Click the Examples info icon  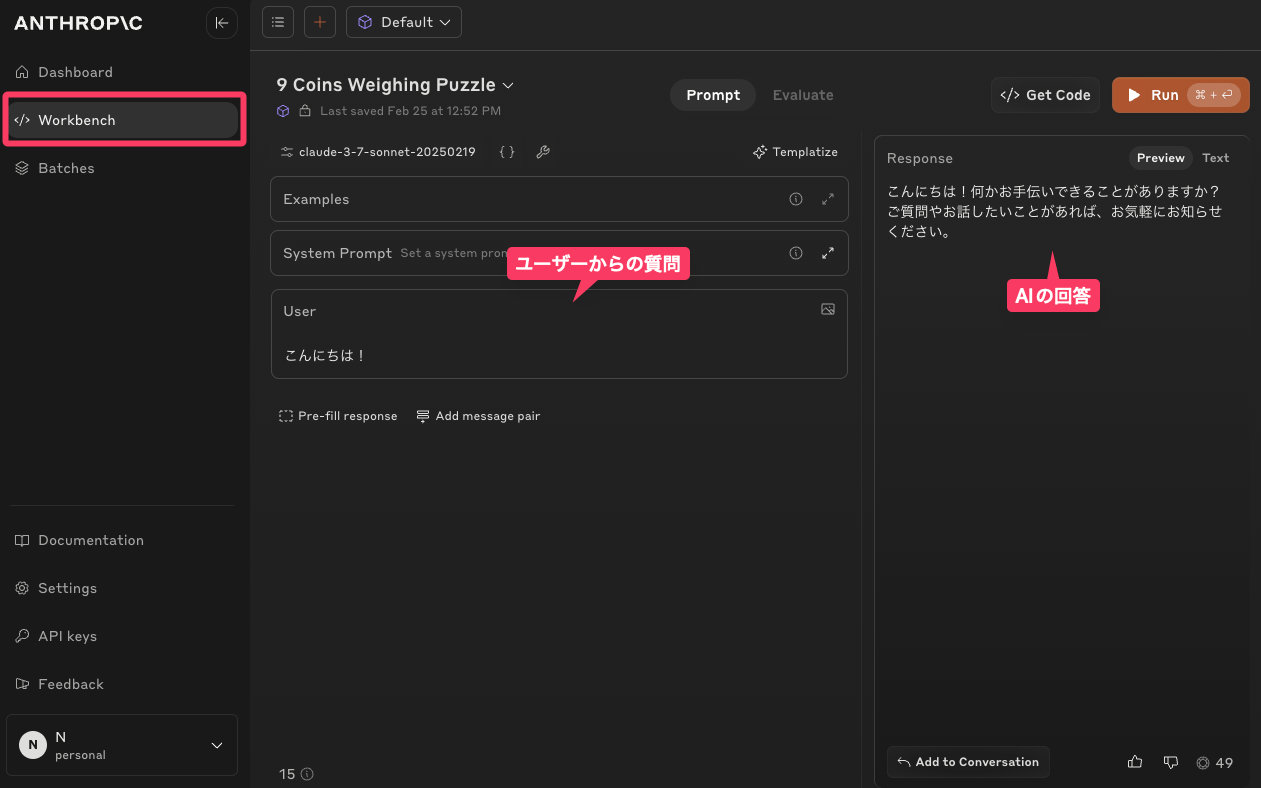(796, 199)
